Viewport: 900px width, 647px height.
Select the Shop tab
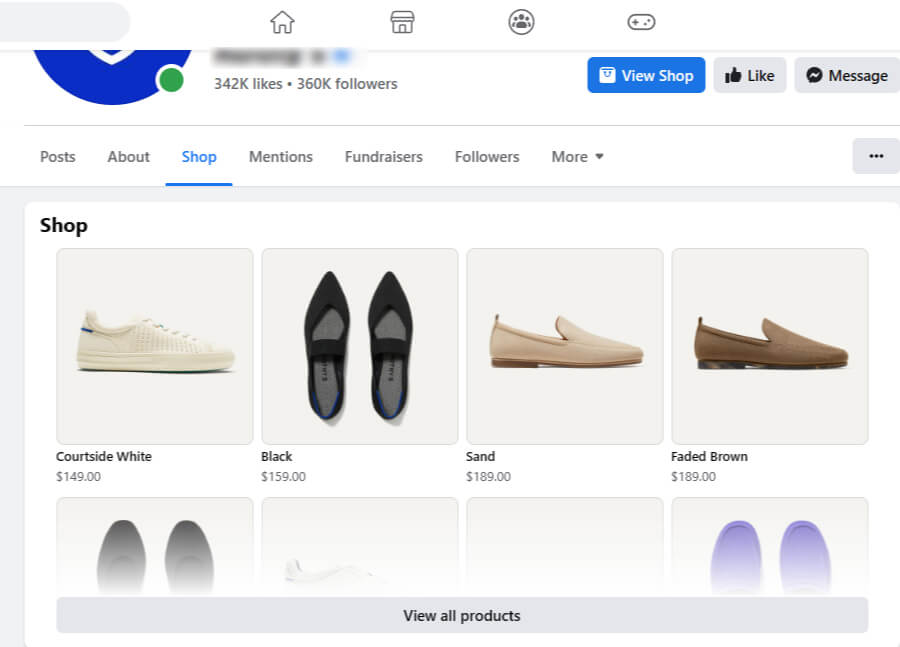coord(199,157)
